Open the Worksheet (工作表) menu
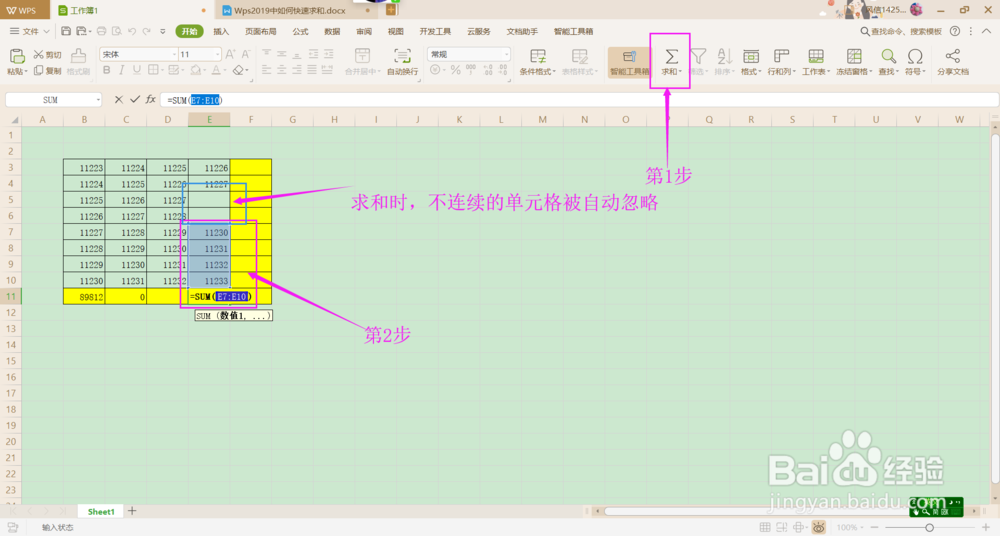Viewport: 1000px width, 536px height. click(x=816, y=62)
